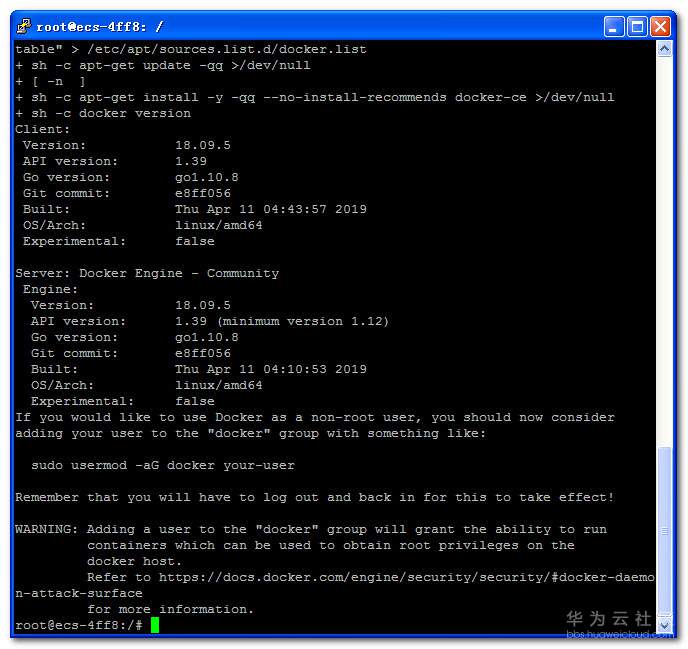This screenshot has height=649, width=688.
Task: Click the scrollbar up arrow
Action: pyautogui.click(x=664, y=49)
